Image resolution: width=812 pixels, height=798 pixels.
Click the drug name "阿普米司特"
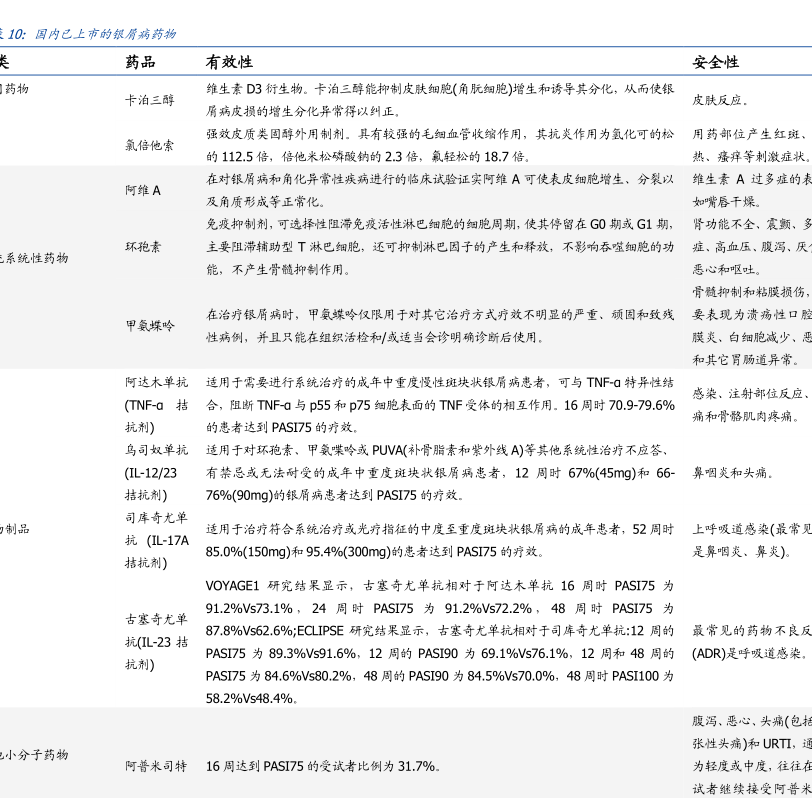click(x=156, y=766)
